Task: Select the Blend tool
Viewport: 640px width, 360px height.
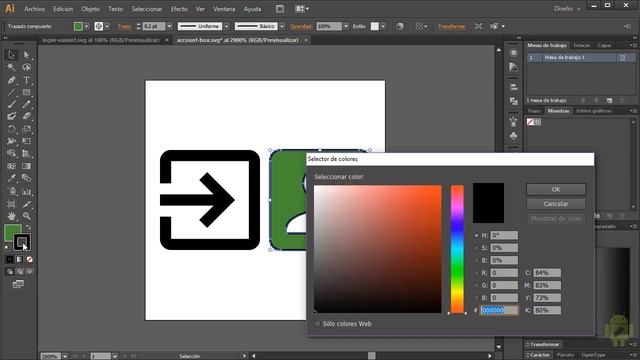Action: point(27,178)
